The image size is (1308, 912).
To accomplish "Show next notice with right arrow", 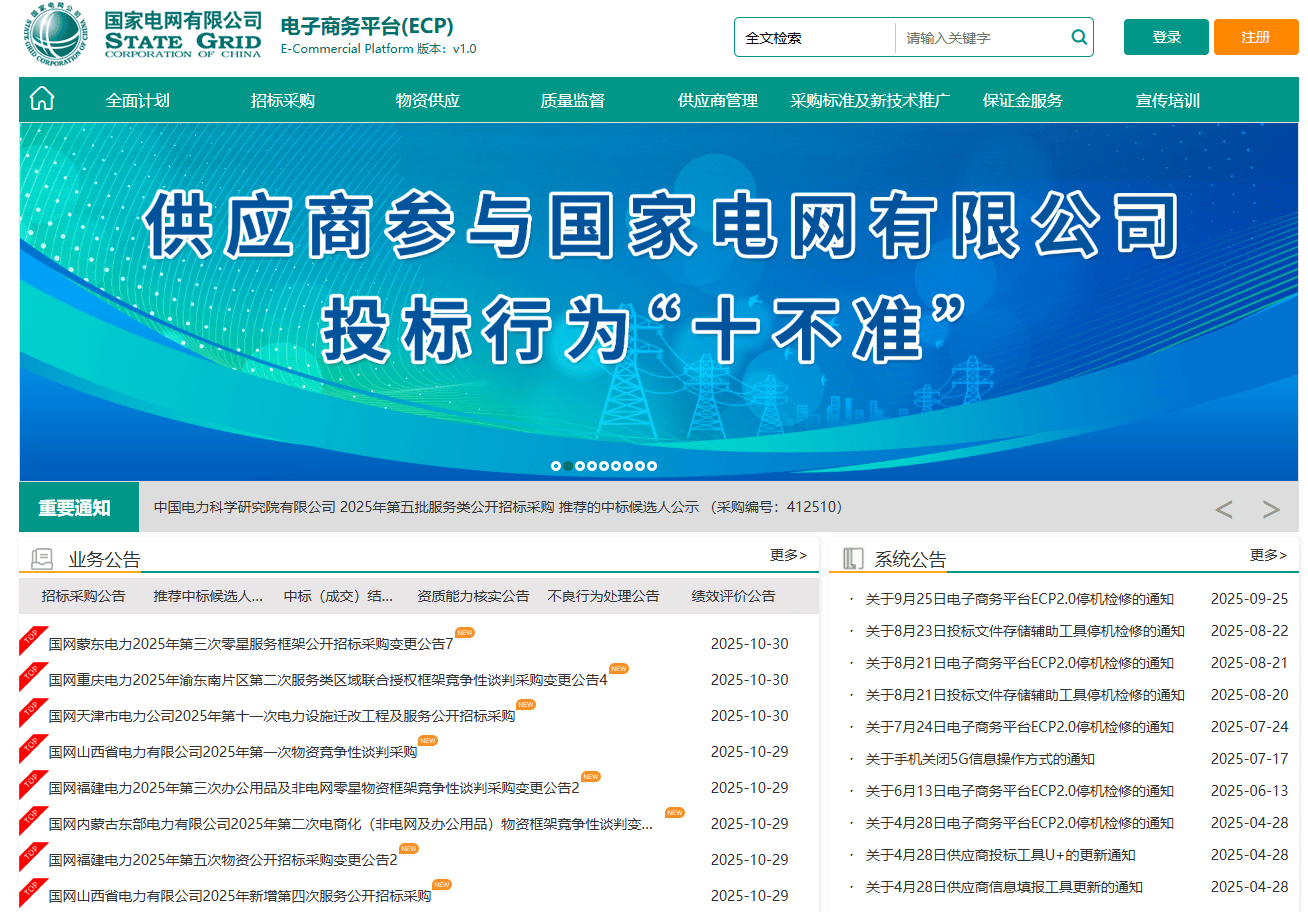I will (x=1271, y=509).
